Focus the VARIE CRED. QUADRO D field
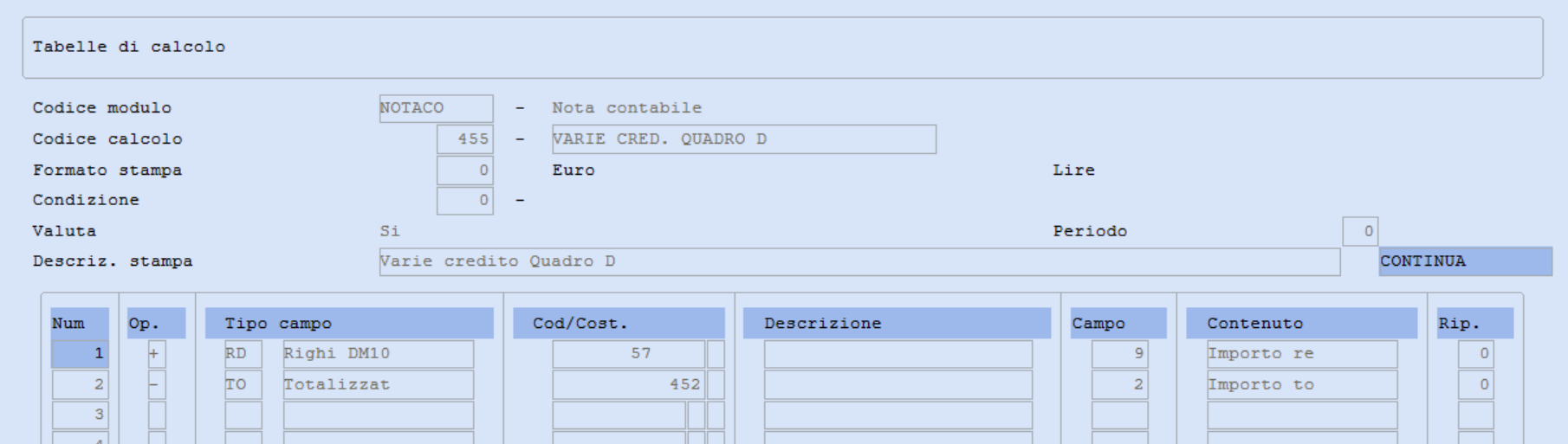Viewport: 1568px width, 444px height. pos(744,139)
